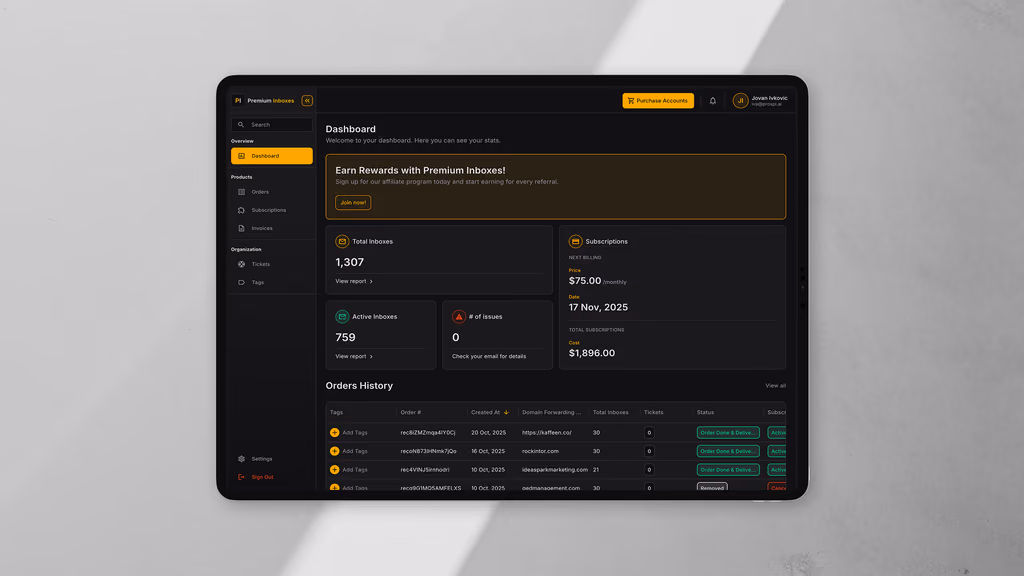
Task: Add tags plus icon for ideasparkmarketing.com order
Action: click(x=334, y=470)
